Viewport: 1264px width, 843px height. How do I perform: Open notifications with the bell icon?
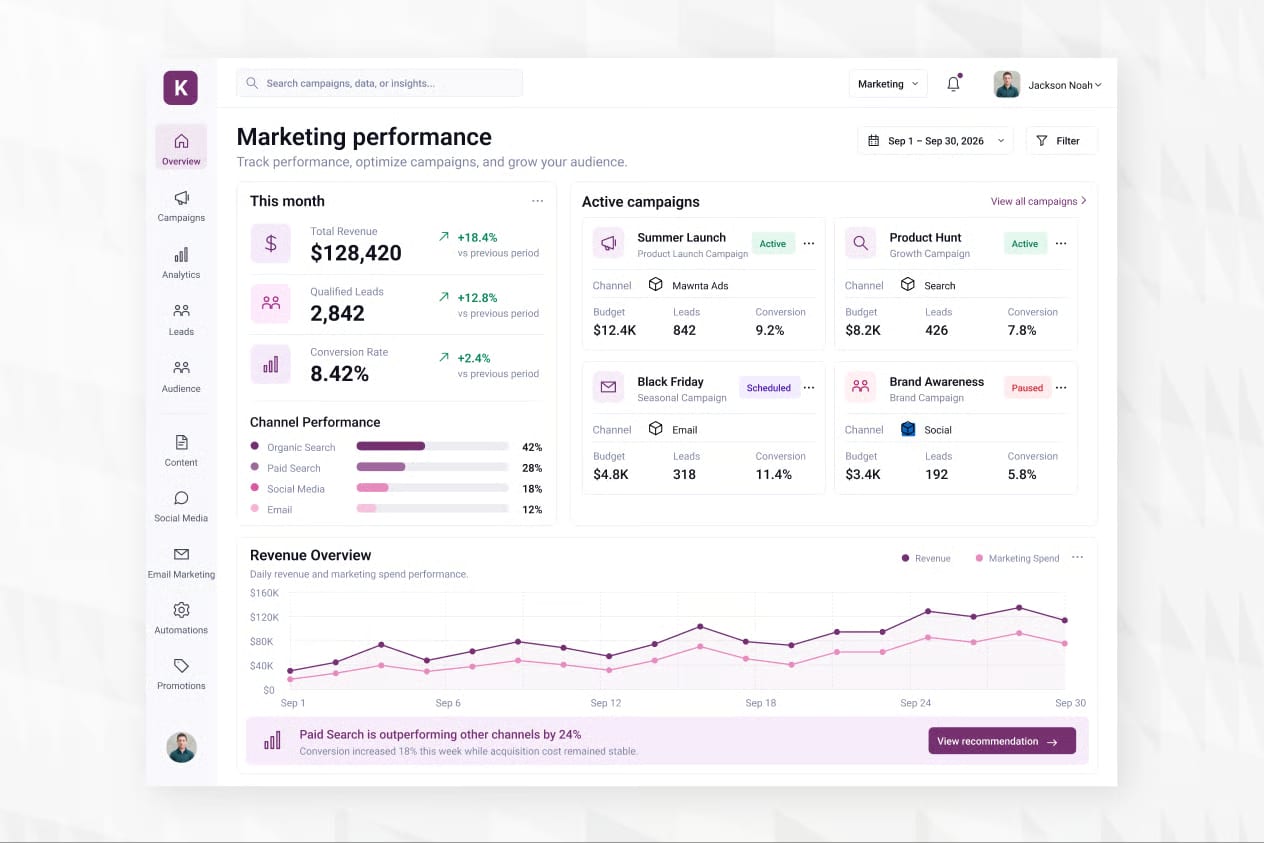click(x=953, y=84)
